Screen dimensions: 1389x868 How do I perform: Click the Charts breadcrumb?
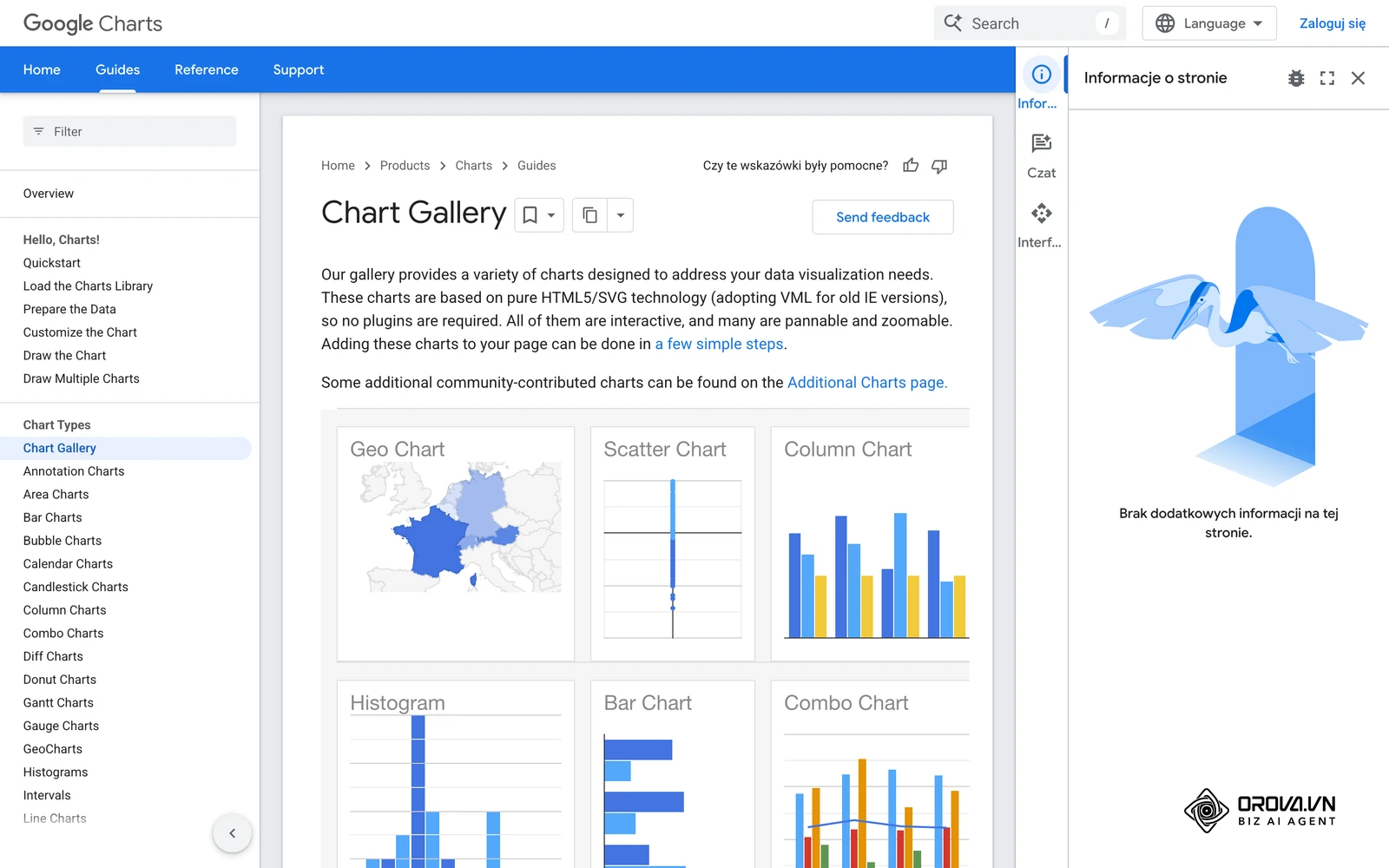click(474, 166)
